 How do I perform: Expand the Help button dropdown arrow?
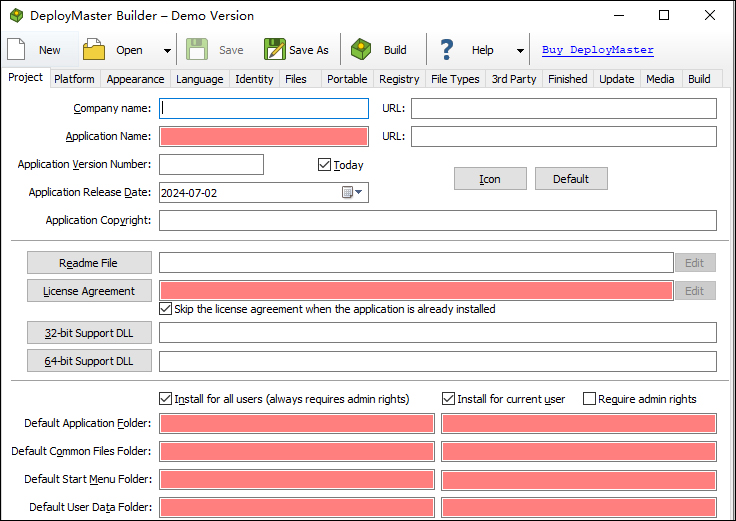(x=520, y=50)
